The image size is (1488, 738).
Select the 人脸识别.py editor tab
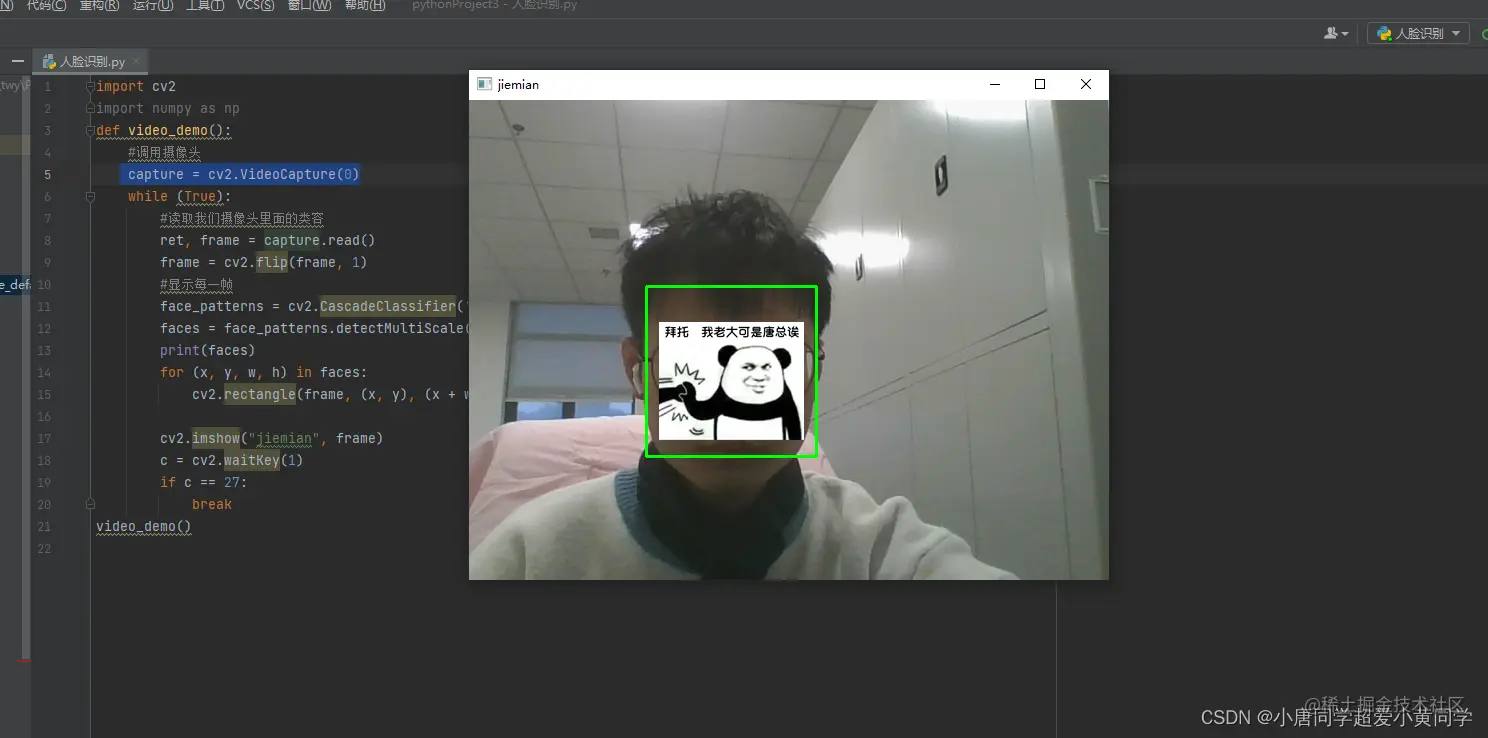click(x=90, y=60)
